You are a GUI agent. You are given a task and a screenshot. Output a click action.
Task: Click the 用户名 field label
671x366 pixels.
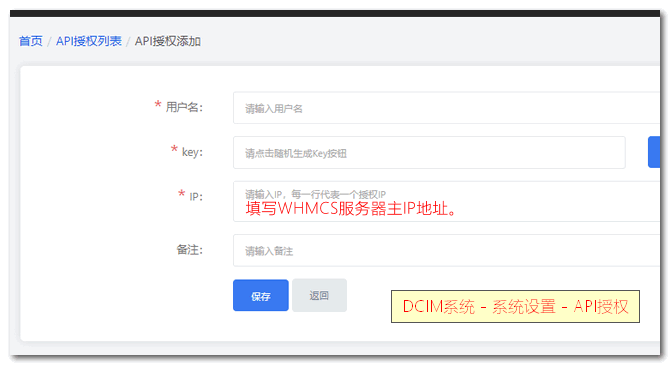(x=184, y=107)
